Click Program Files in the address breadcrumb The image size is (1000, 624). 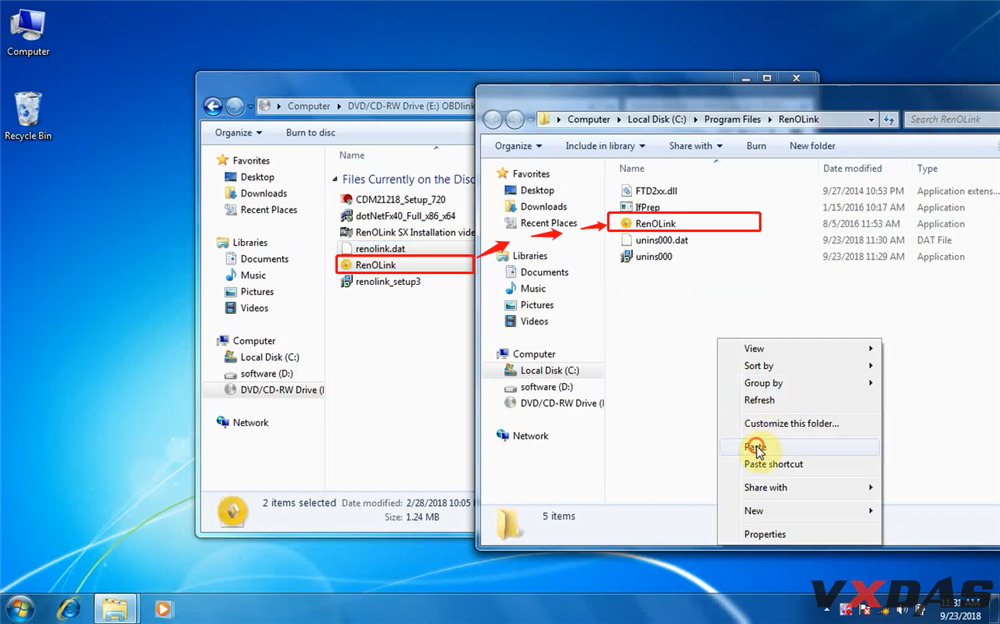click(732, 119)
